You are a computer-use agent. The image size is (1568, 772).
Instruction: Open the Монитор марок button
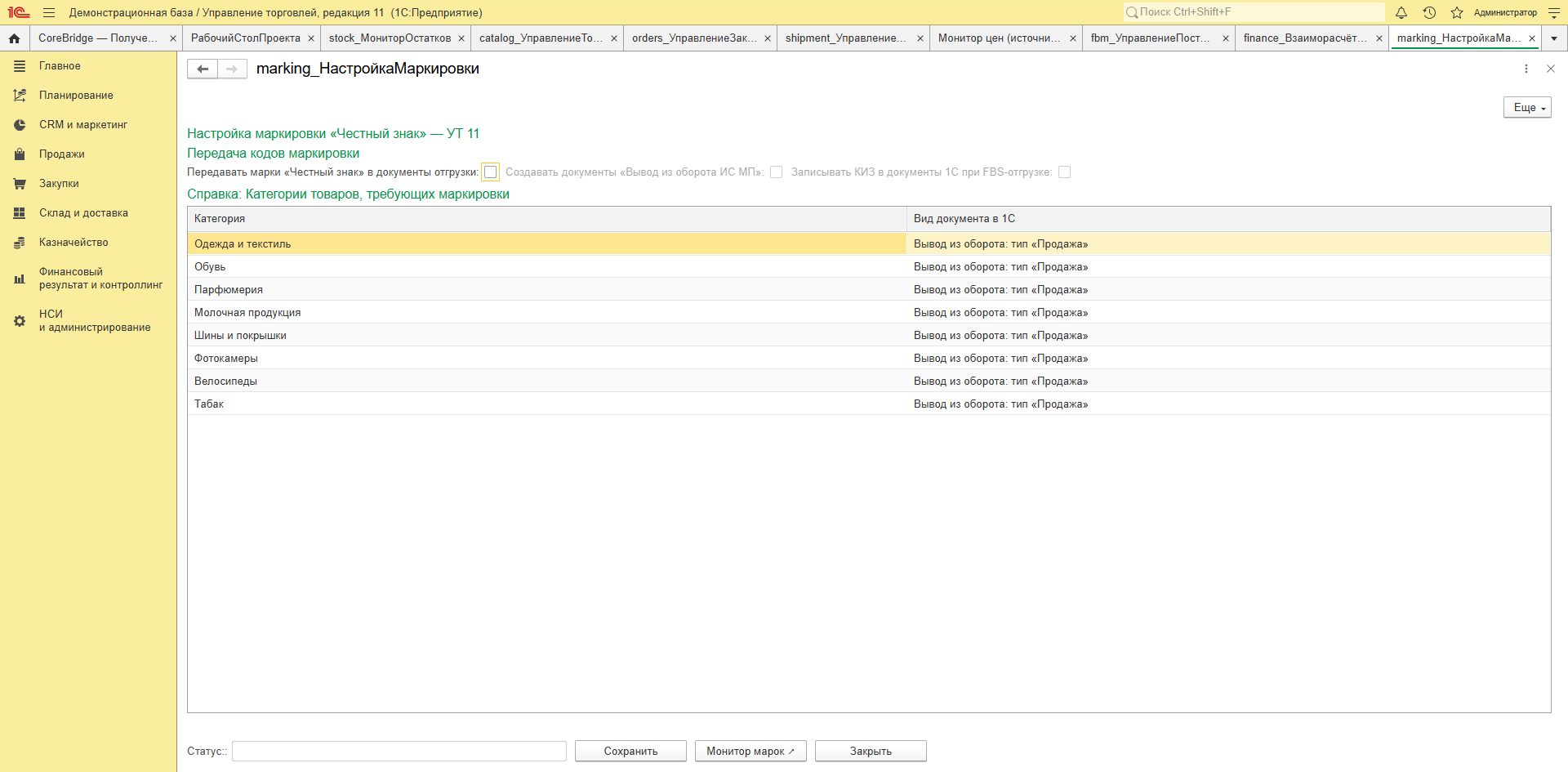point(751,752)
